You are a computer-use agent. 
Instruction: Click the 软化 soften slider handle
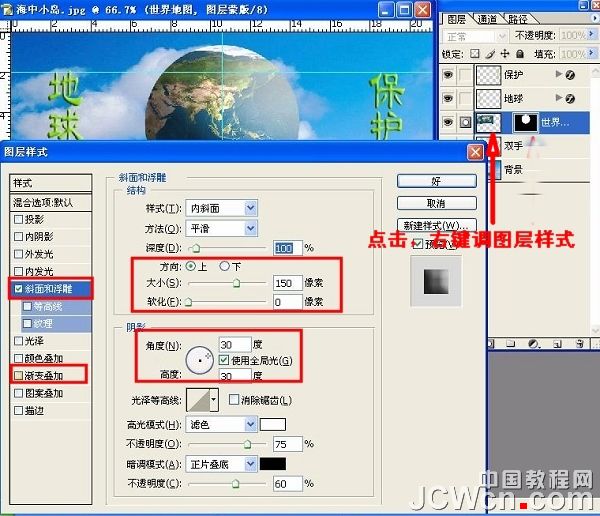(188, 302)
